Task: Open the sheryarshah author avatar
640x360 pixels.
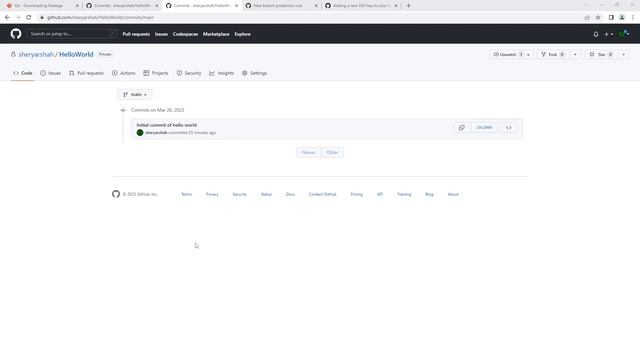Action: [140, 133]
